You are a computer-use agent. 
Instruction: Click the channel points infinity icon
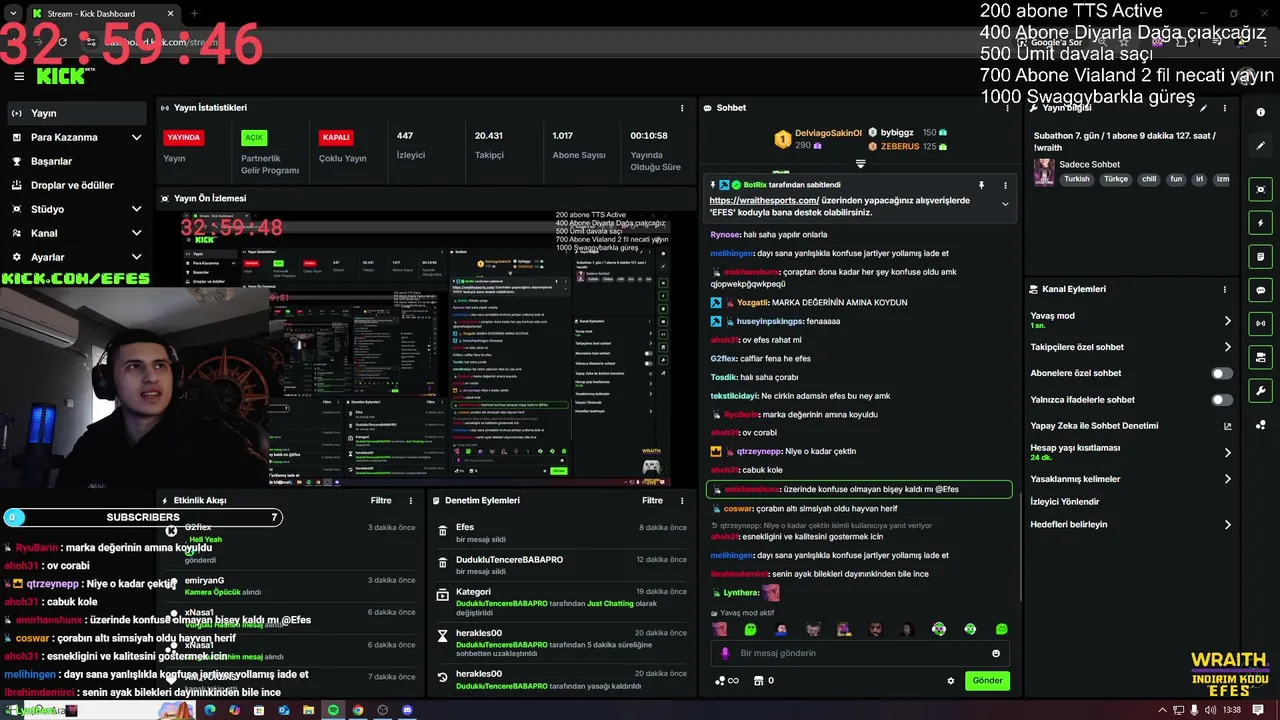(x=726, y=681)
